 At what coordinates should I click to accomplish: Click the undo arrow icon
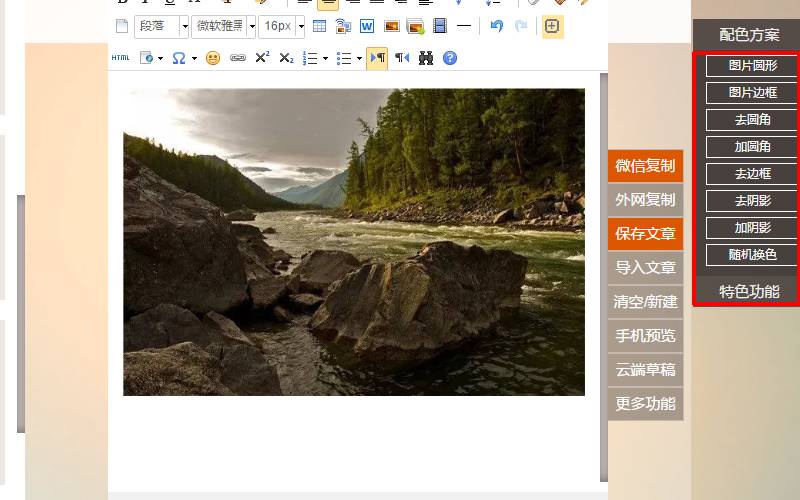point(497,27)
